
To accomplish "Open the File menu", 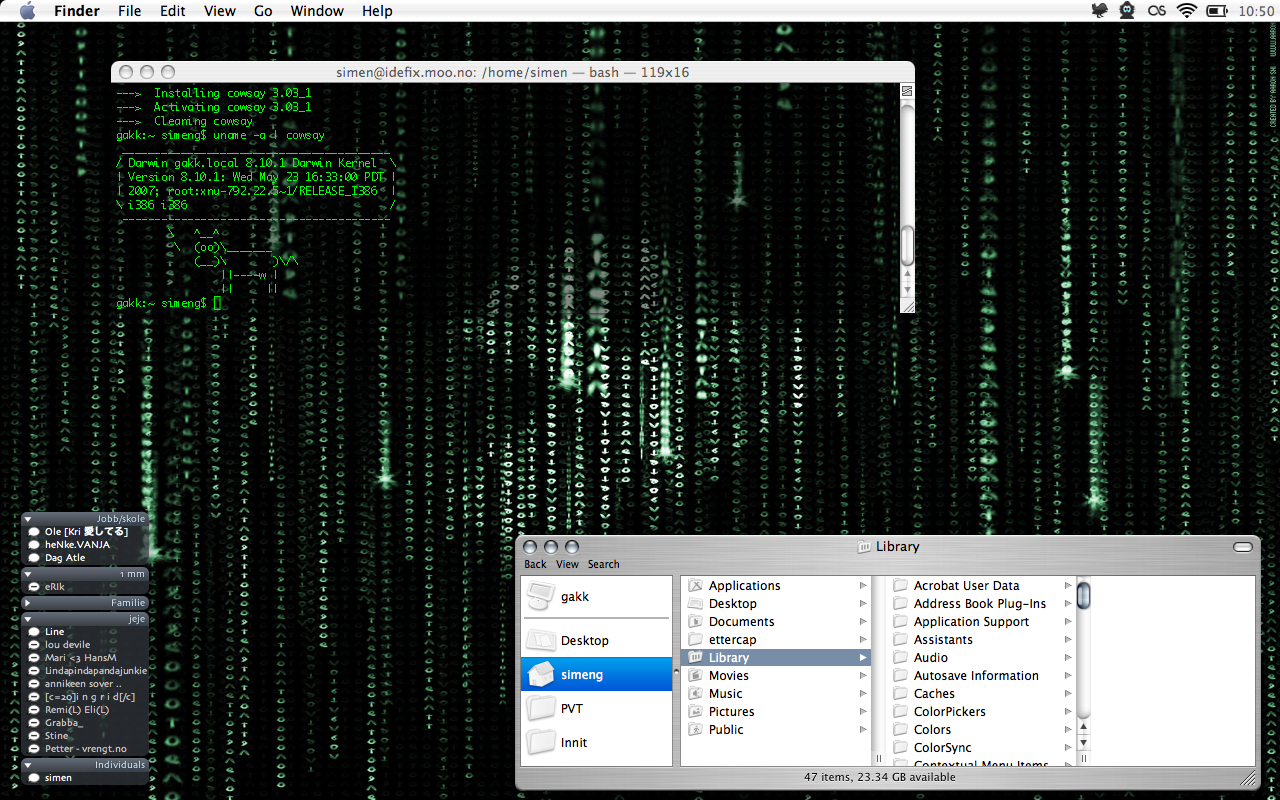I will point(129,11).
